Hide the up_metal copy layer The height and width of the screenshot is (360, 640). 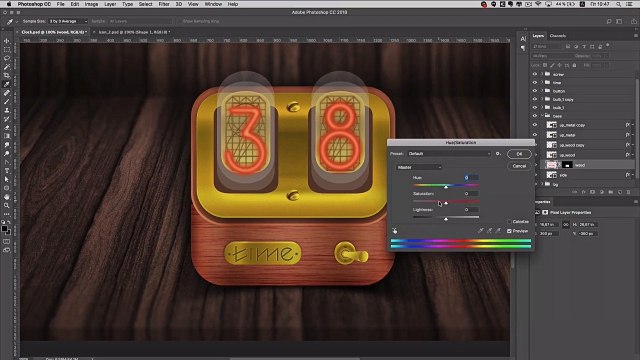pyautogui.click(x=535, y=125)
